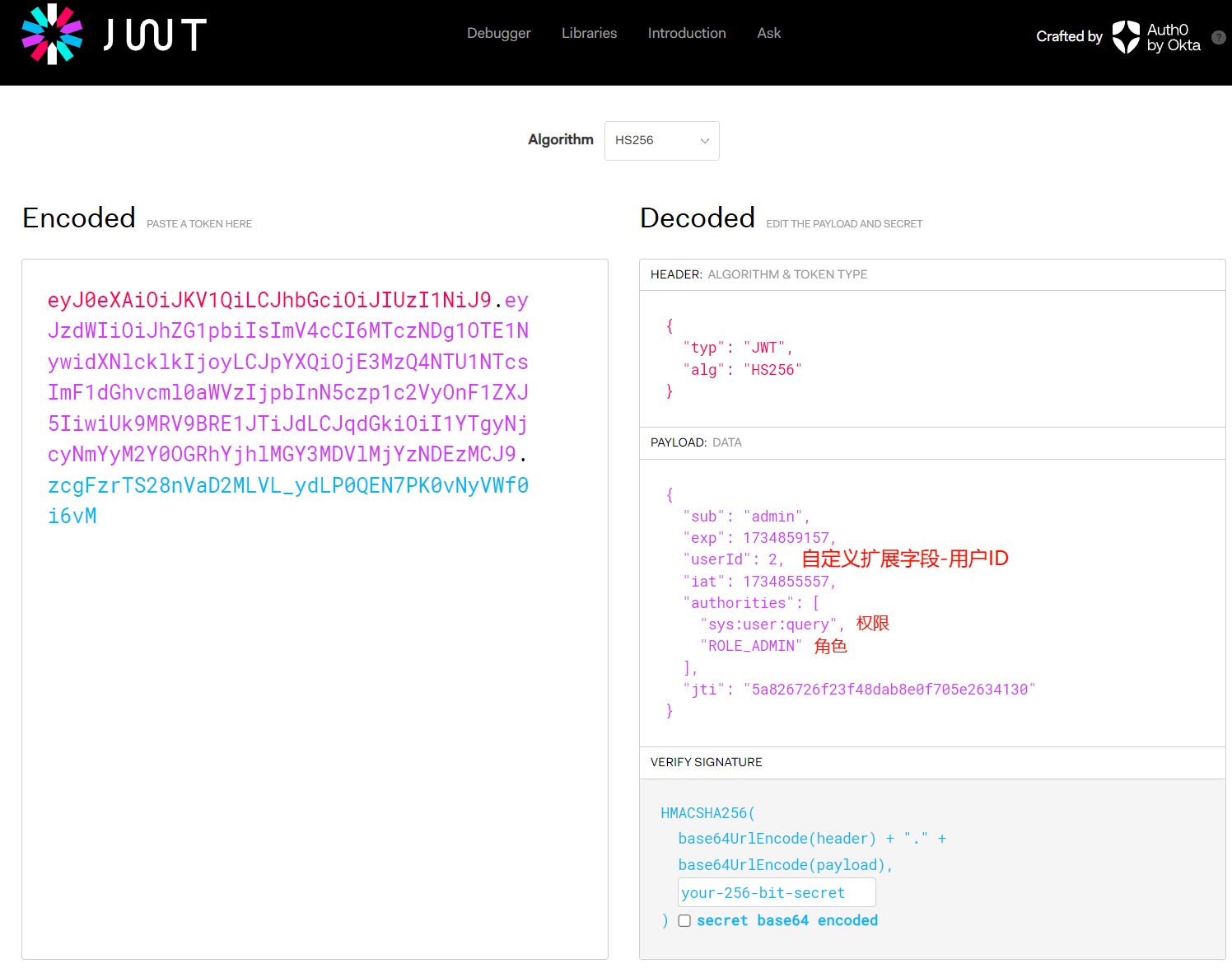Click the base64UrlEncode(header) line
The height and width of the screenshot is (973, 1232).
[x=812, y=839]
